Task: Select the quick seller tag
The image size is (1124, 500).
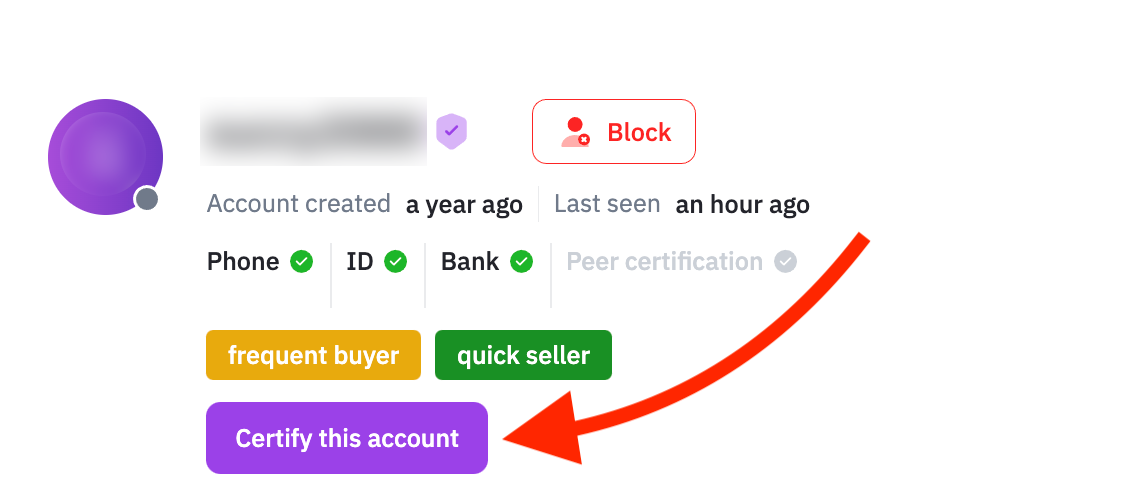Action: point(523,356)
